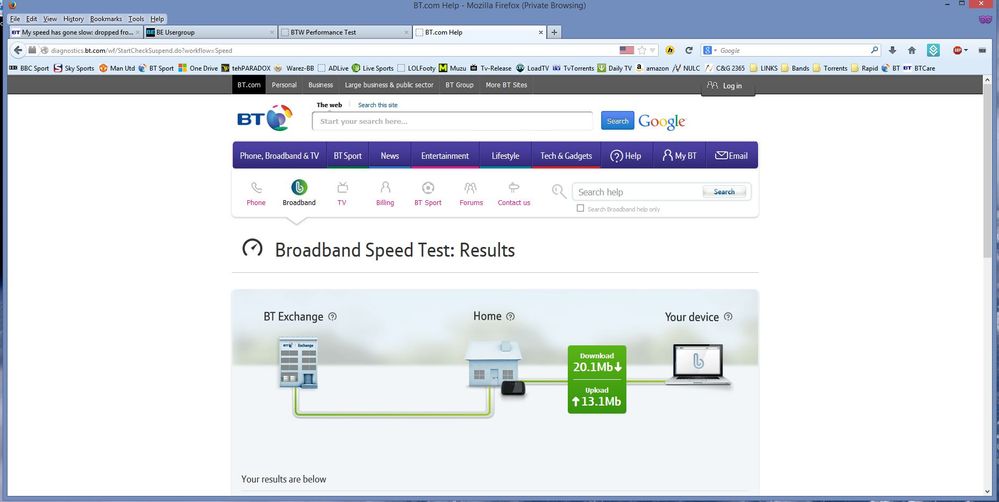The width and height of the screenshot is (999, 502).
Task: Click the help icon next to BT Exchange
Action: tap(333, 317)
